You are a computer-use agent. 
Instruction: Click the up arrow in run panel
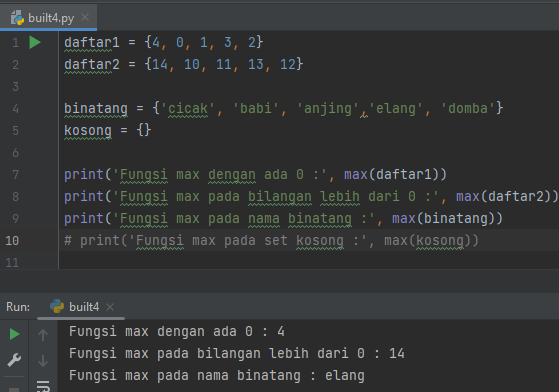(43, 335)
